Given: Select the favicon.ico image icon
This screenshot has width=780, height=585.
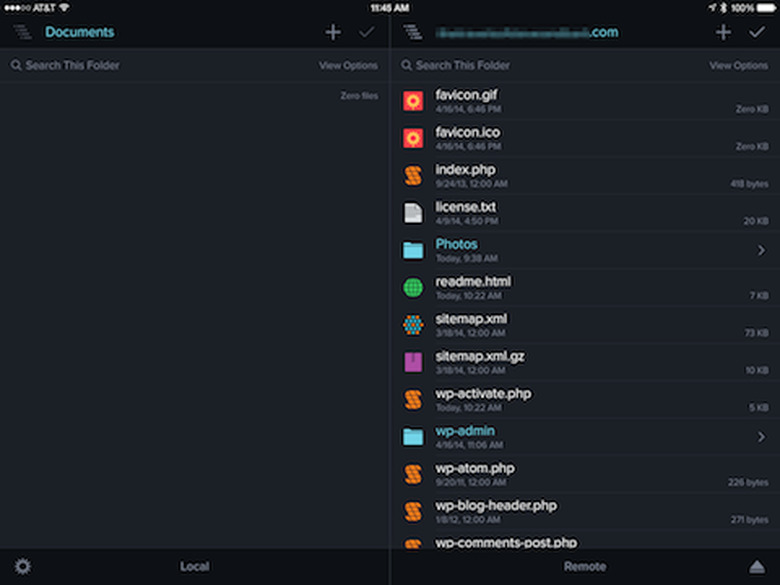Looking at the screenshot, I should (413, 138).
